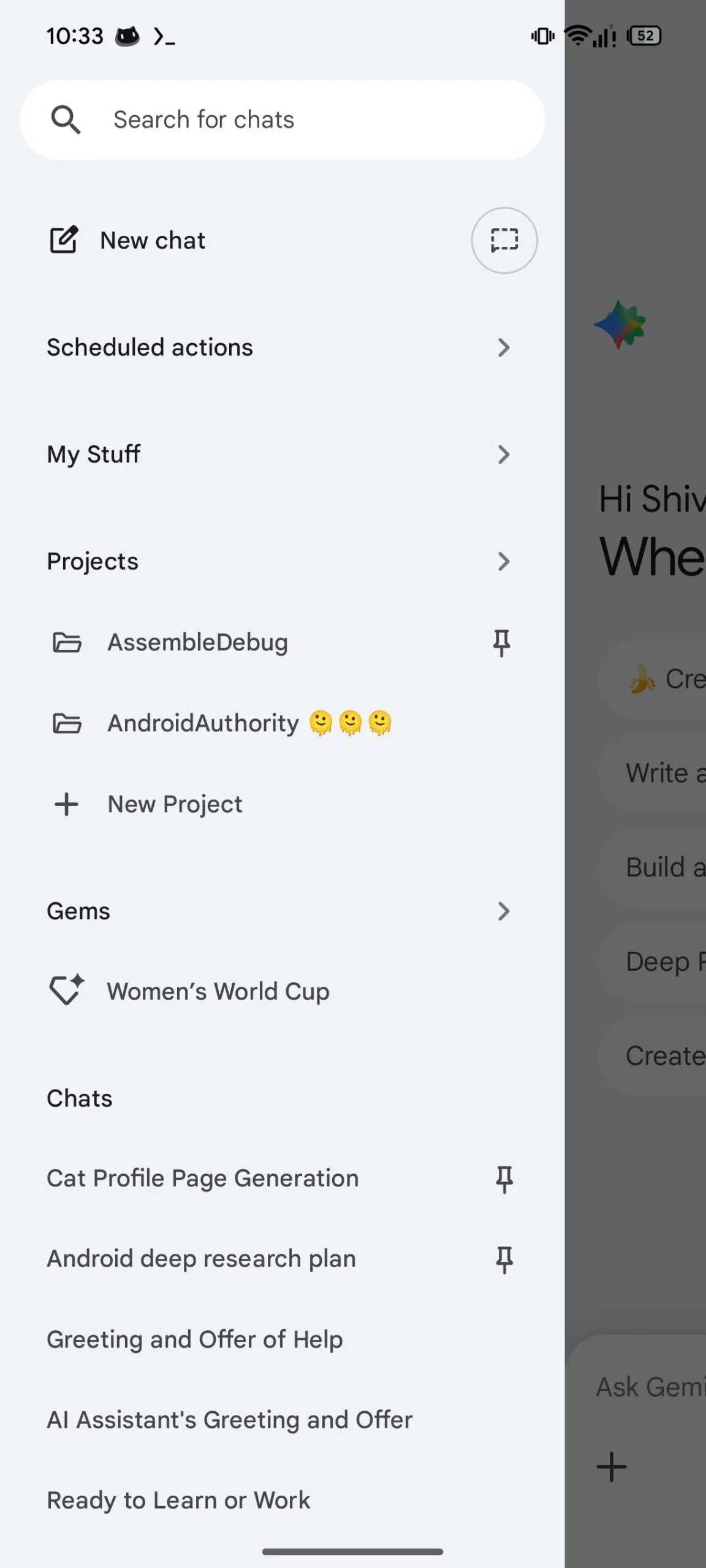Start a New chat
This screenshot has width=706, height=1568.
click(x=153, y=240)
